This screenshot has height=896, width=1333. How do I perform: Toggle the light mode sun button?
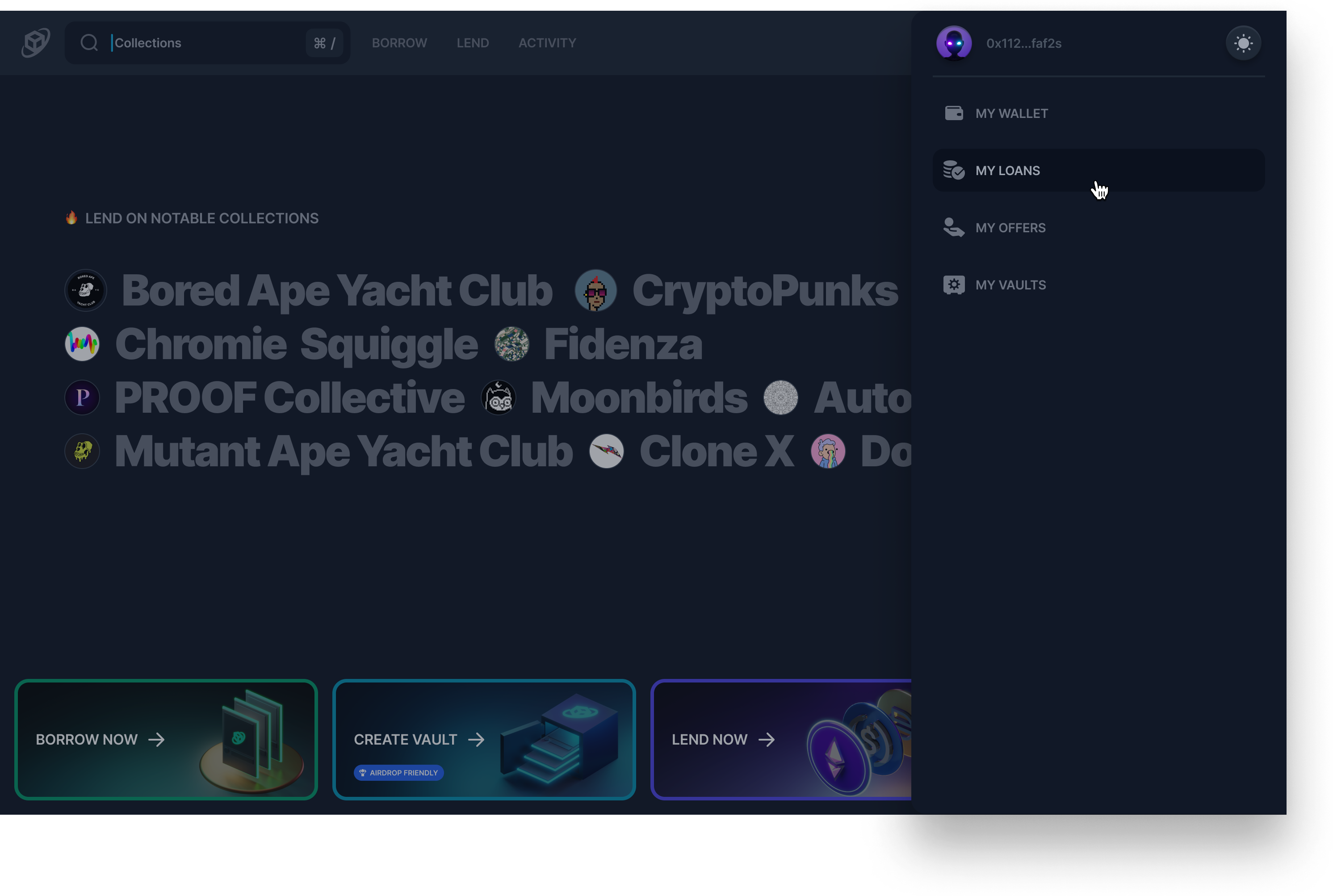(1243, 43)
